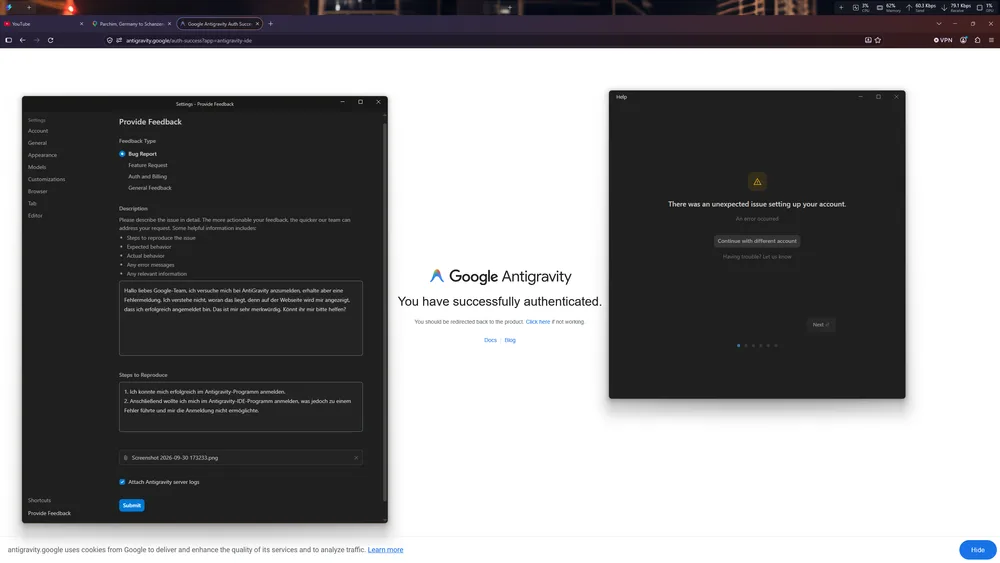The height and width of the screenshot is (563, 1000).
Task: Click the lightning bolt icon at top left
Action: click(x=9, y=8)
